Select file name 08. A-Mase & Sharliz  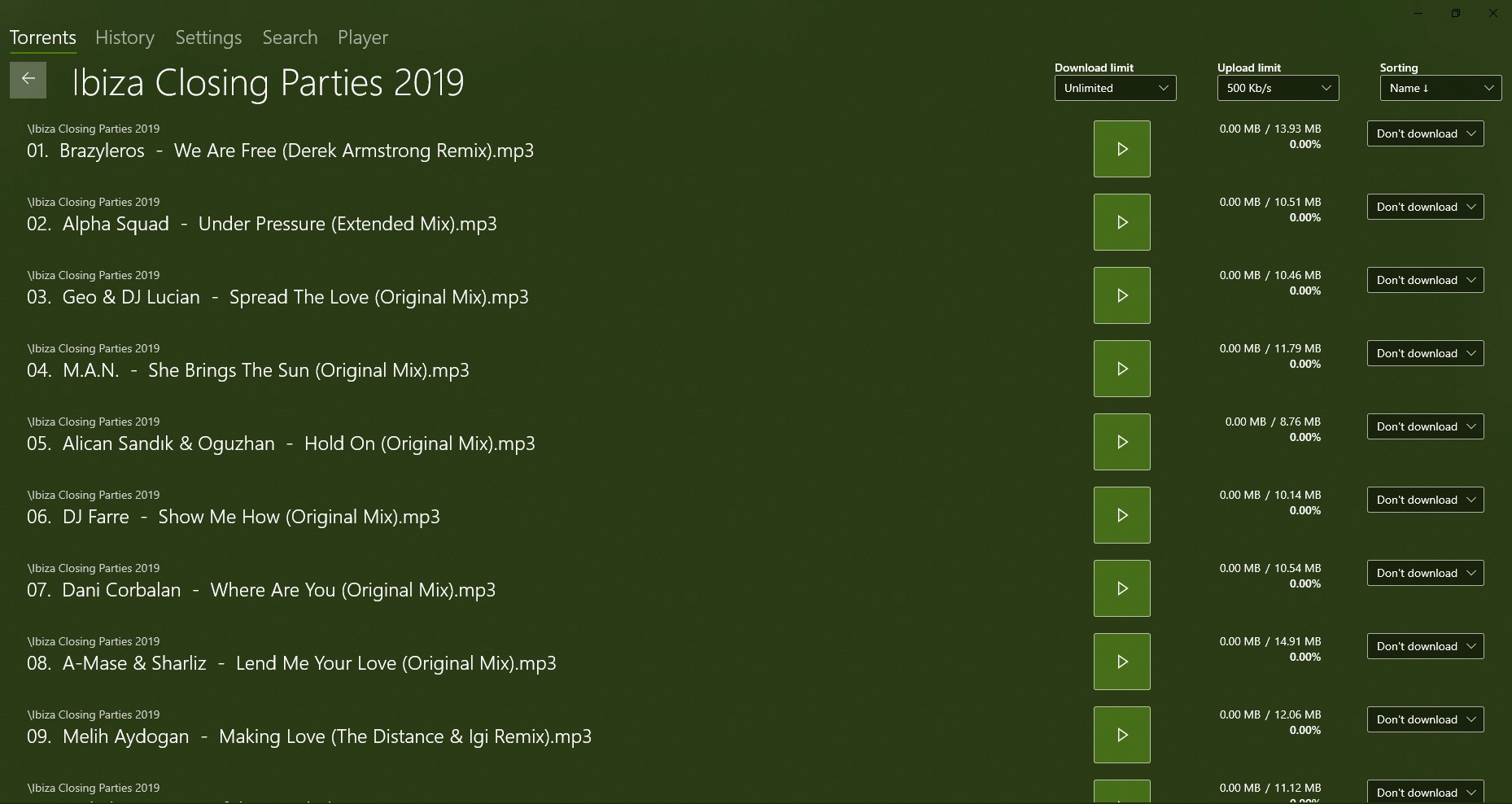pos(291,663)
